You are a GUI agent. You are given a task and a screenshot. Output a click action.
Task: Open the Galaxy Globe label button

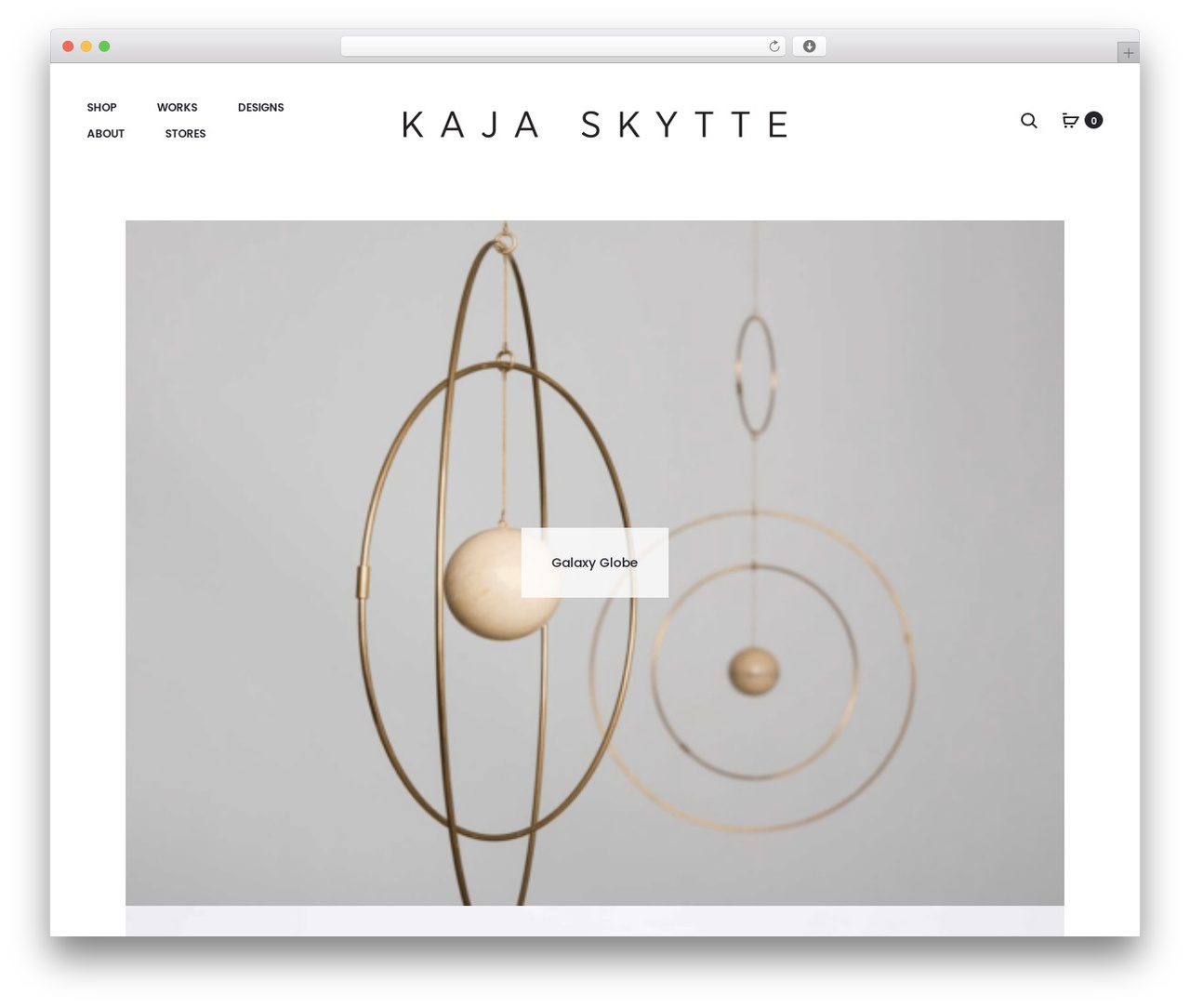pyautogui.click(x=594, y=563)
